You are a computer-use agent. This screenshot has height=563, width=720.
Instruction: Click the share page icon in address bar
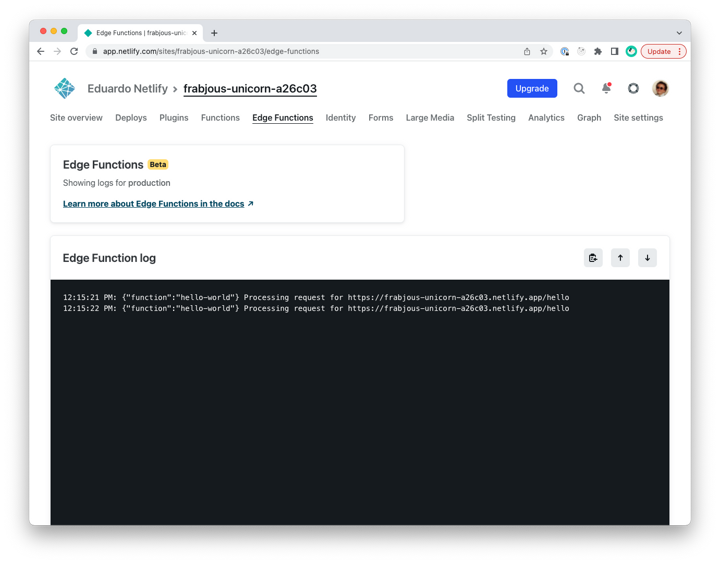point(527,51)
